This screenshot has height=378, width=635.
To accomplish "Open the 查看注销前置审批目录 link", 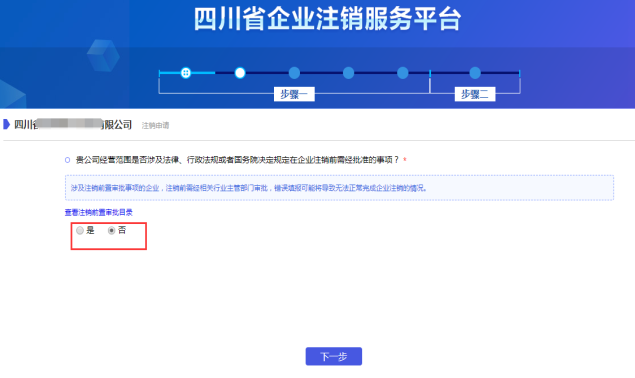I will click(x=98, y=212).
